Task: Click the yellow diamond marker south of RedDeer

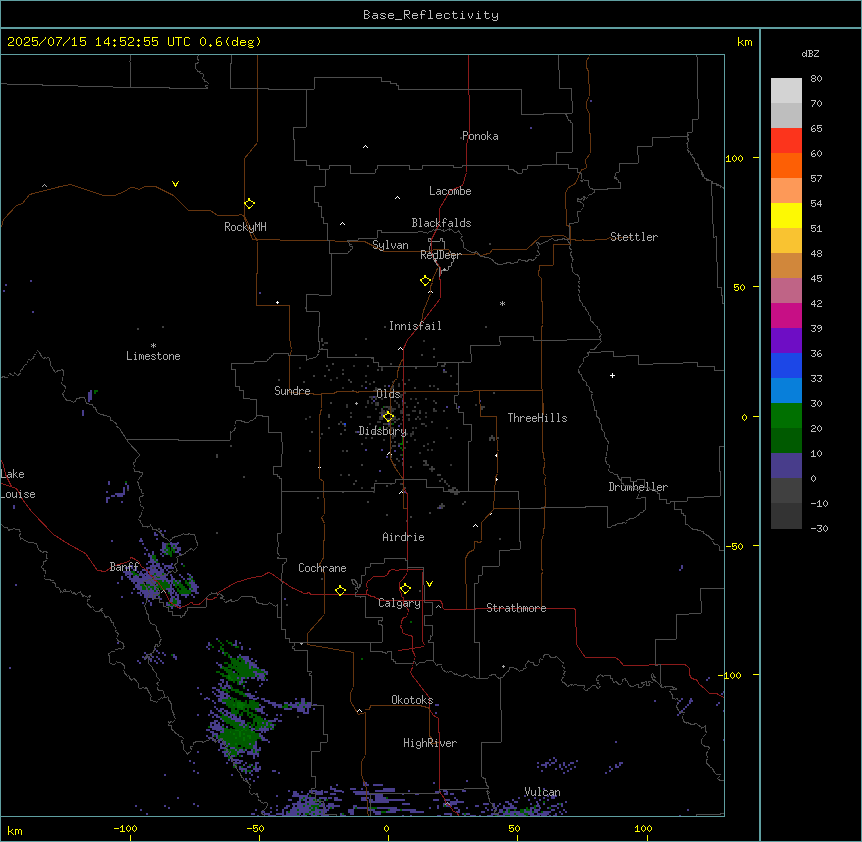Action: tap(426, 281)
